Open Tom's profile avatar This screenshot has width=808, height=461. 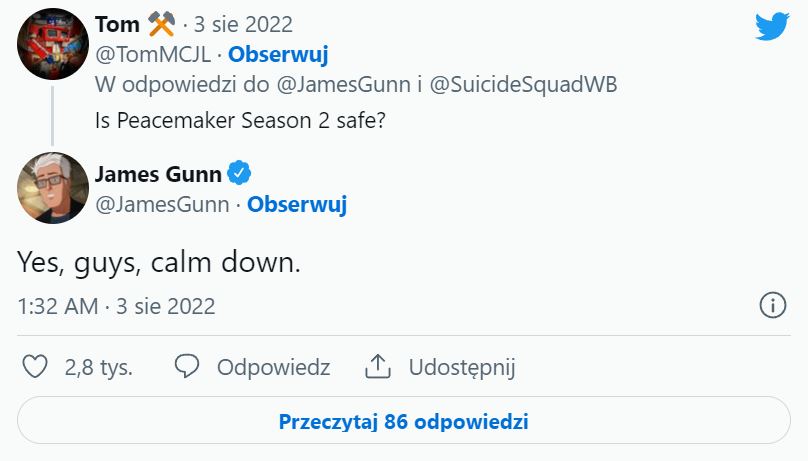53,44
